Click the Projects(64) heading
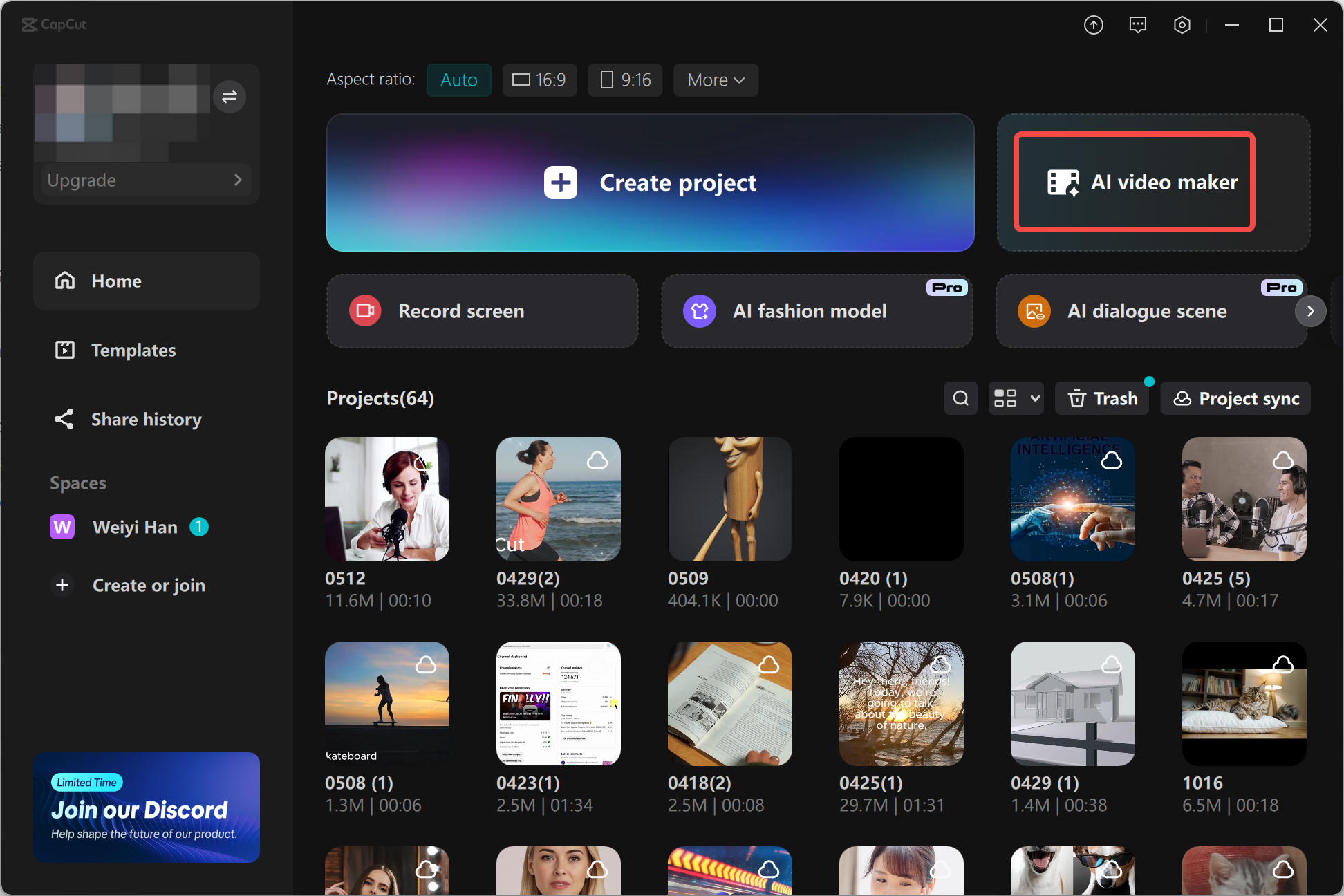Viewport: 1344px width, 896px height. [x=380, y=398]
